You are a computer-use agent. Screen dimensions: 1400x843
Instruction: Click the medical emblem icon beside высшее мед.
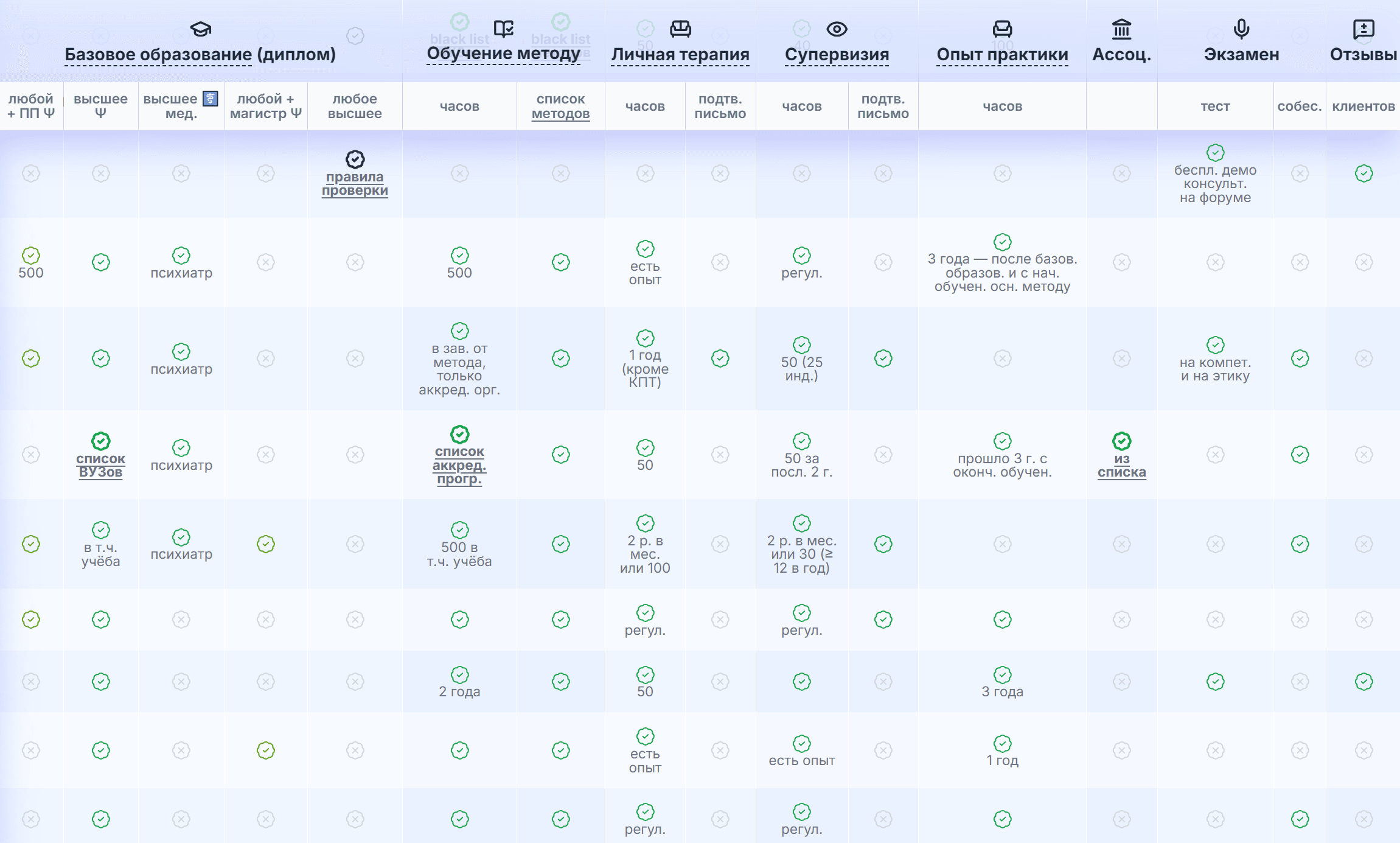point(211,99)
